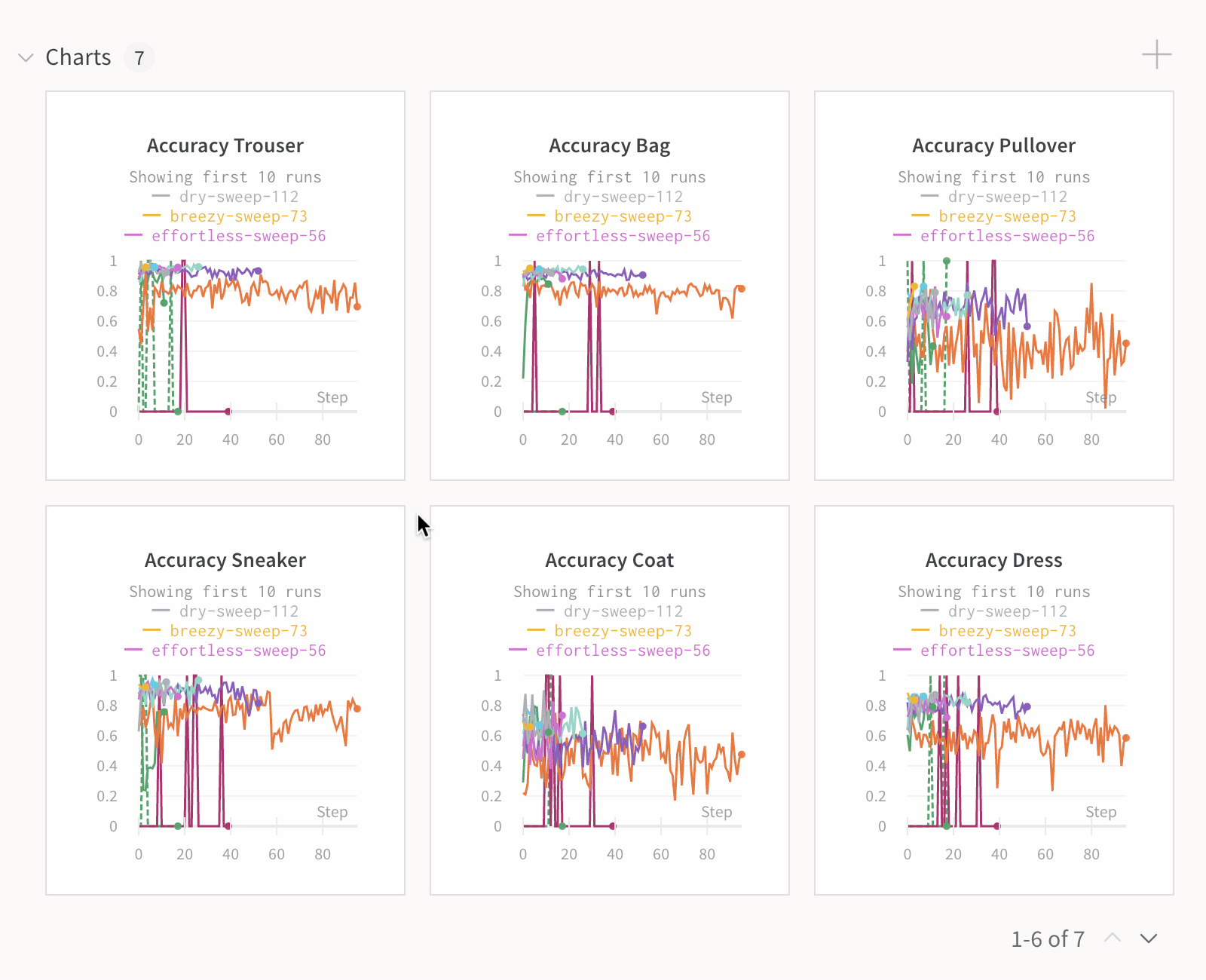Click the '1-6 of 7' pagination label

point(1048,939)
